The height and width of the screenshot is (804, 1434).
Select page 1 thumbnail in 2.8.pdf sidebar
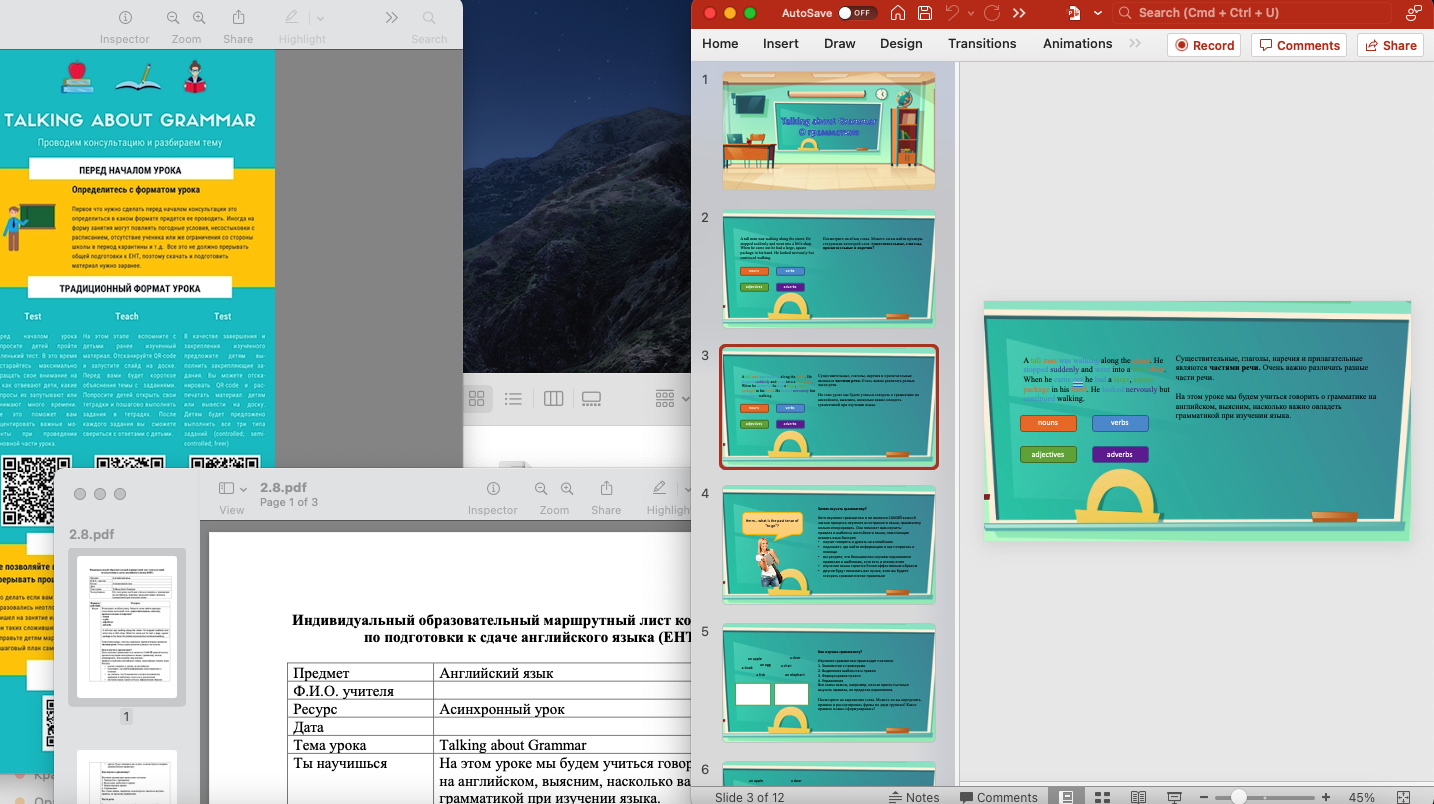pos(127,627)
